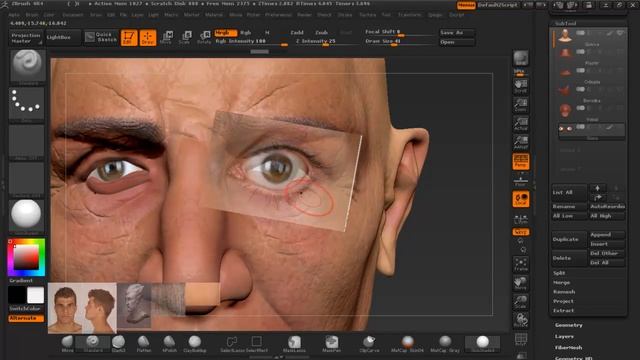640x360 pixels.
Task: Click the Projection Master button
Action: pos(26,38)
